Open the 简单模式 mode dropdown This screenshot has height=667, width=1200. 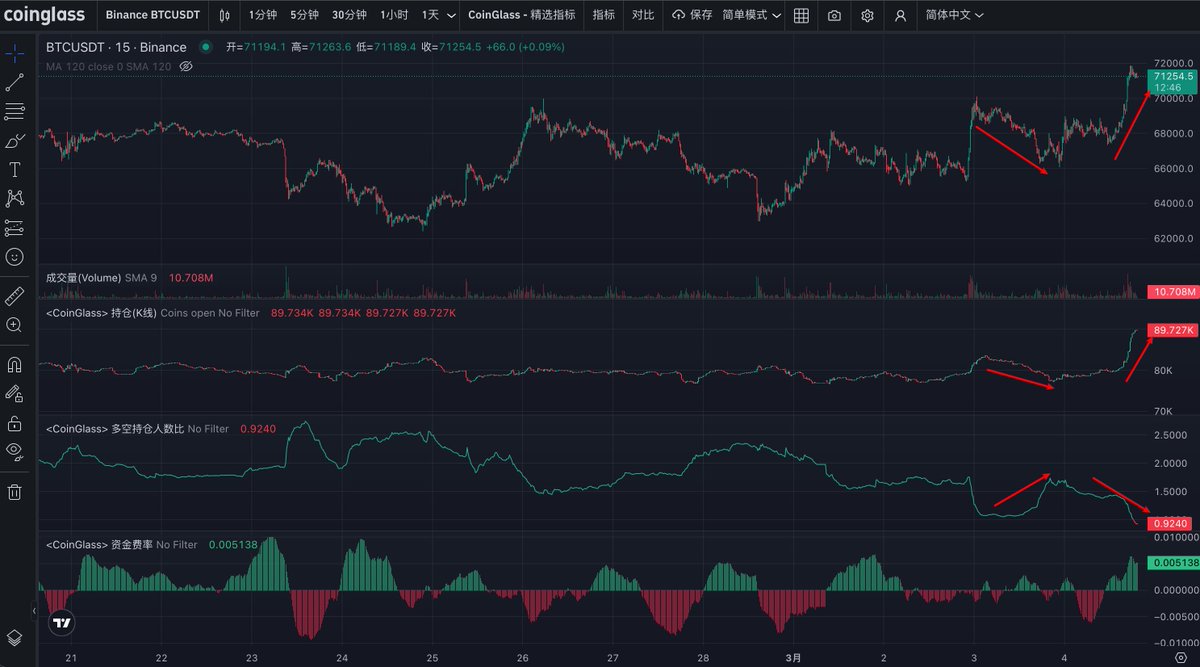750,16
